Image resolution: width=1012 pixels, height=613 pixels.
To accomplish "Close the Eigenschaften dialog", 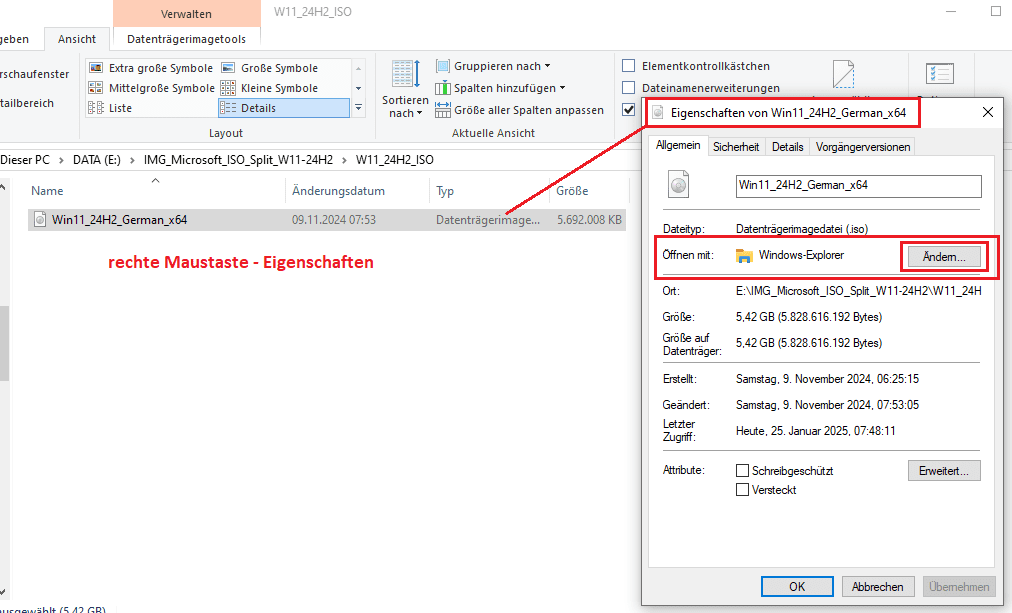I will point(987,112).
